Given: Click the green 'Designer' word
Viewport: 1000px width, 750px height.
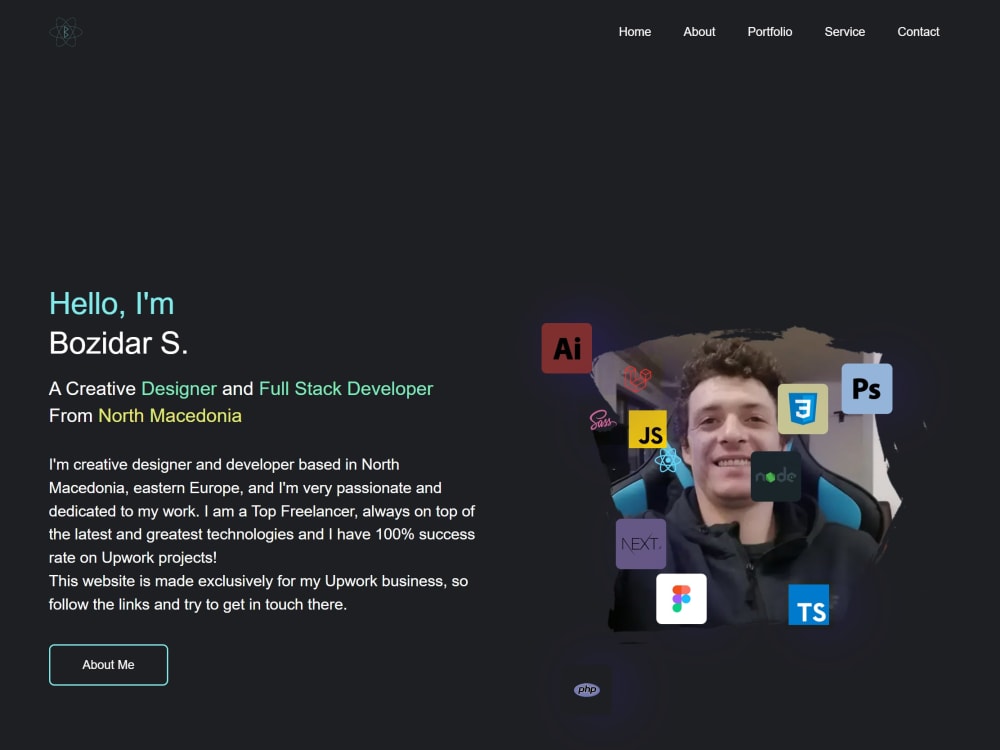Looking at the screenshot, I should [179, 389].
